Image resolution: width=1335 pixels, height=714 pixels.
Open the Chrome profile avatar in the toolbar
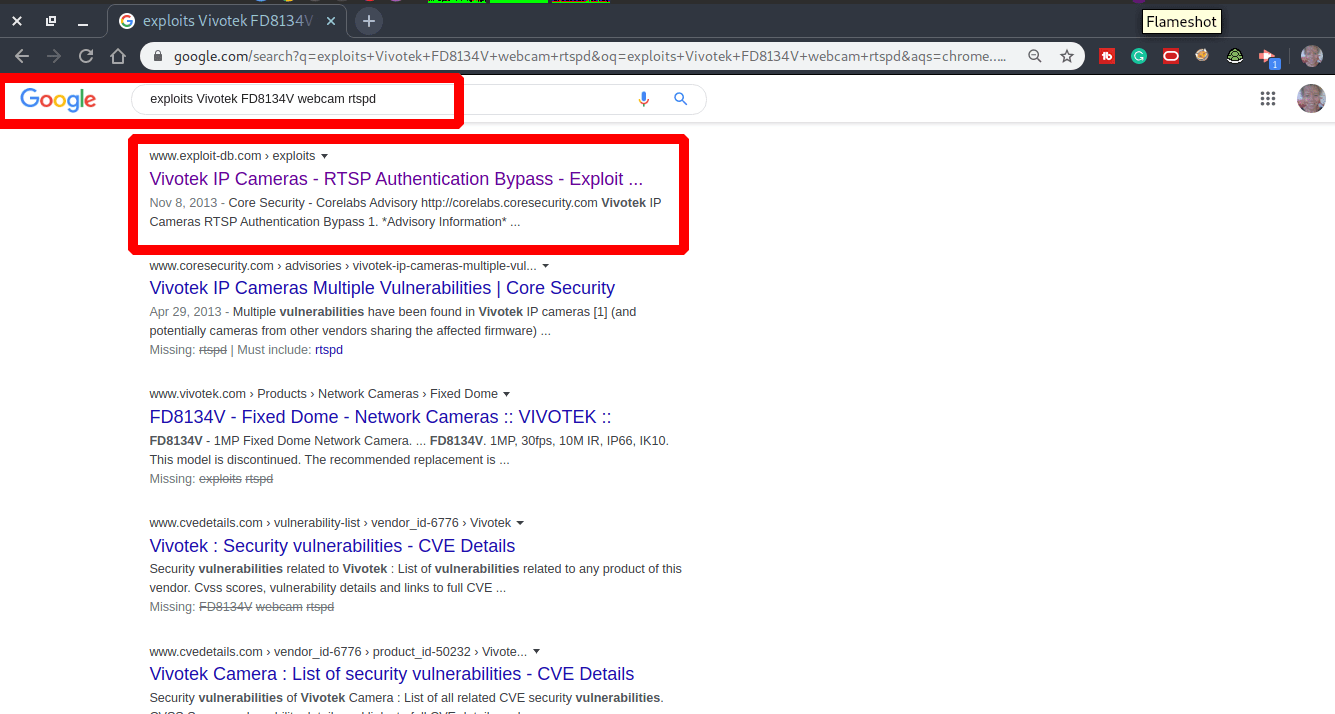pyautogui.click(x=1312, y=57)
